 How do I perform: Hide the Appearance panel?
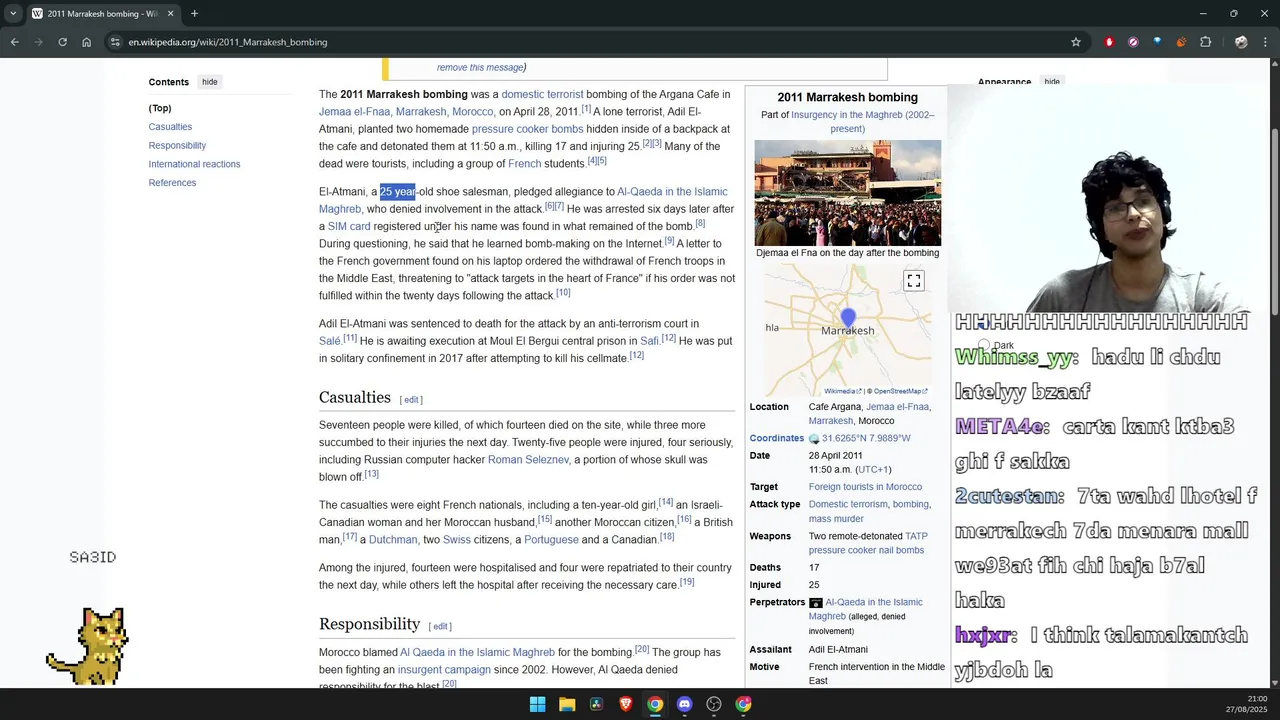pyautogui.click(x=1052, y=82)
